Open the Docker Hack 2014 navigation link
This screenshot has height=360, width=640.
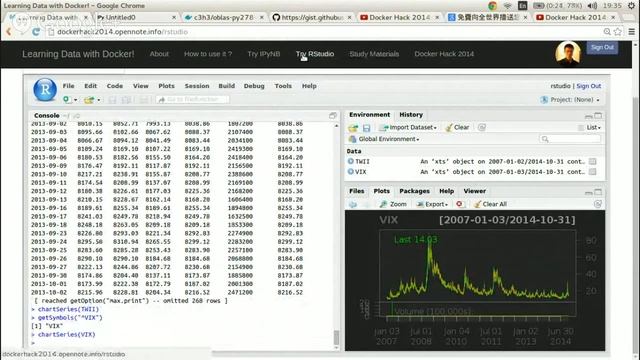click(444, 54)
